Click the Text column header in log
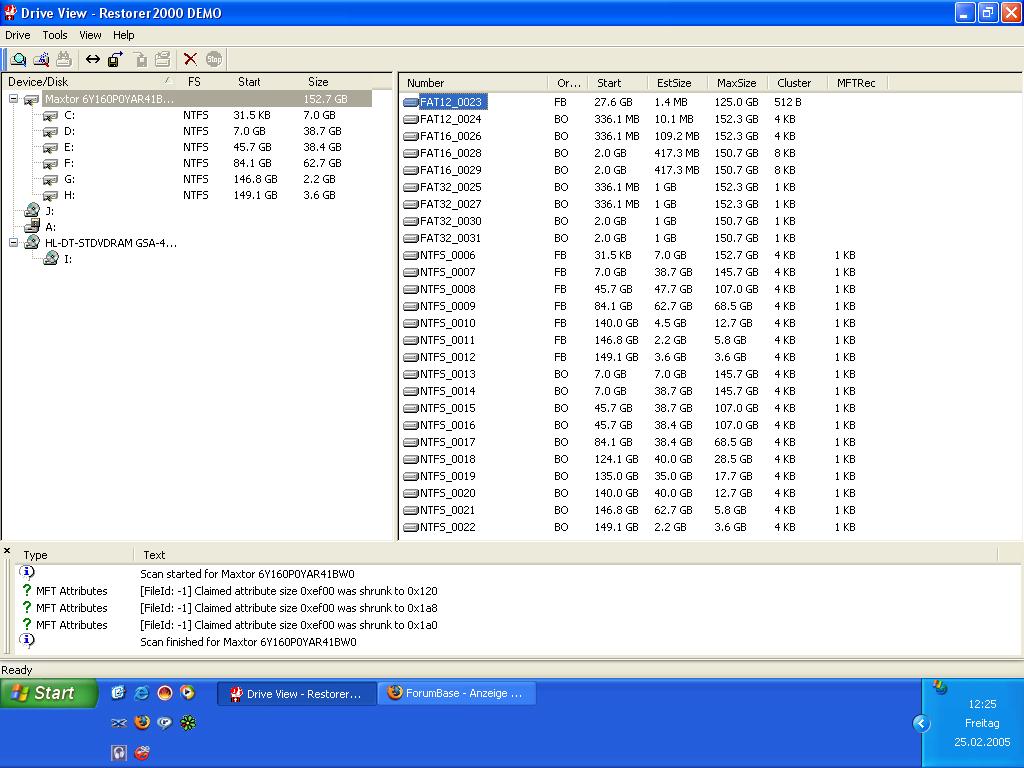 click(x=566, y=555)
